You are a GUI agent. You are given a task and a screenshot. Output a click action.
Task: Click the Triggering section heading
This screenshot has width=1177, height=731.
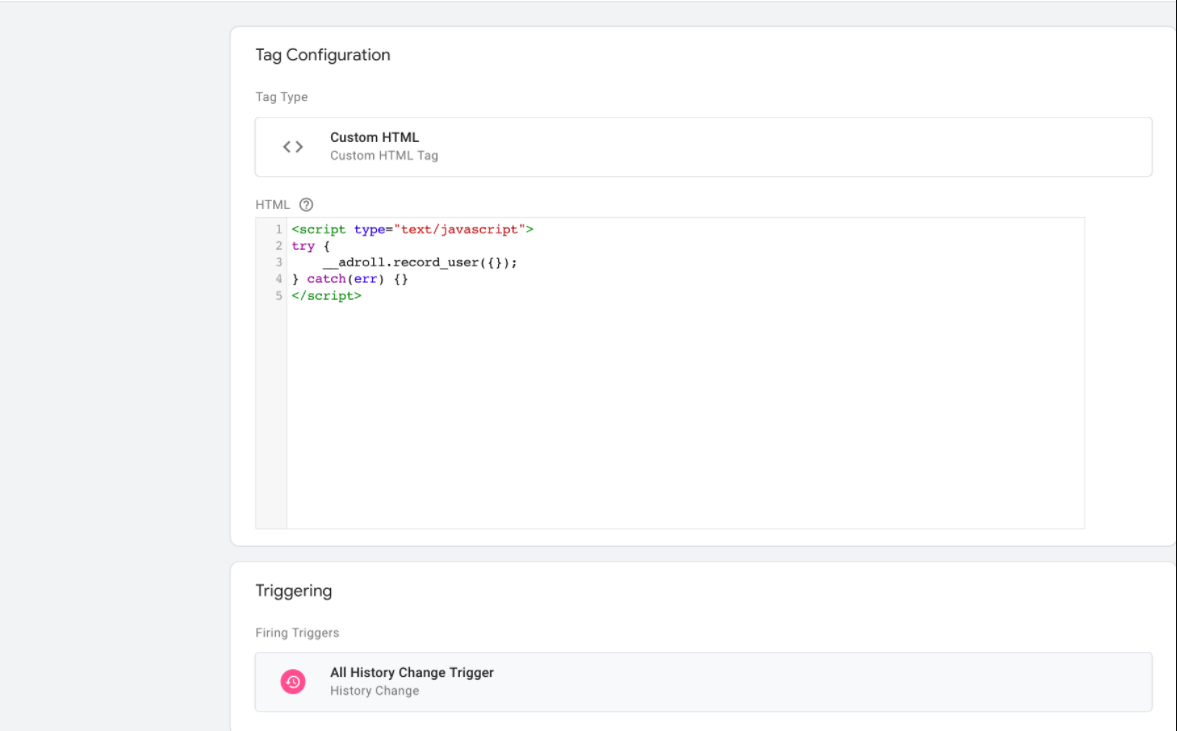[294, 591]
